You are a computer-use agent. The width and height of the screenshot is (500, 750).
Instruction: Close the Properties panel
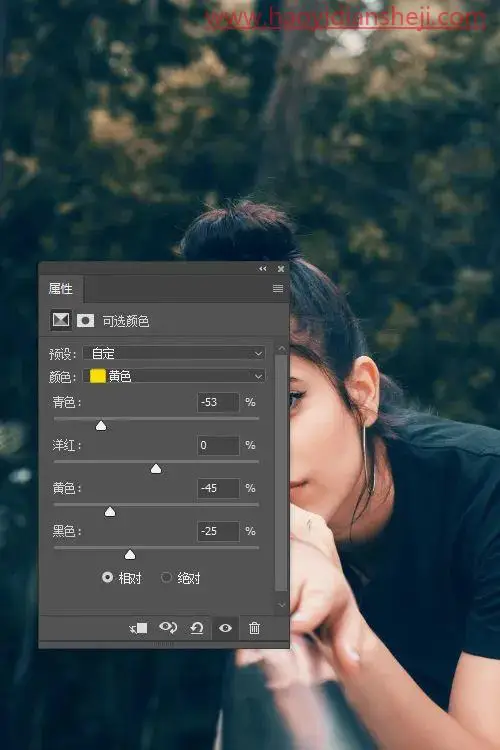[x=281, y=269]
